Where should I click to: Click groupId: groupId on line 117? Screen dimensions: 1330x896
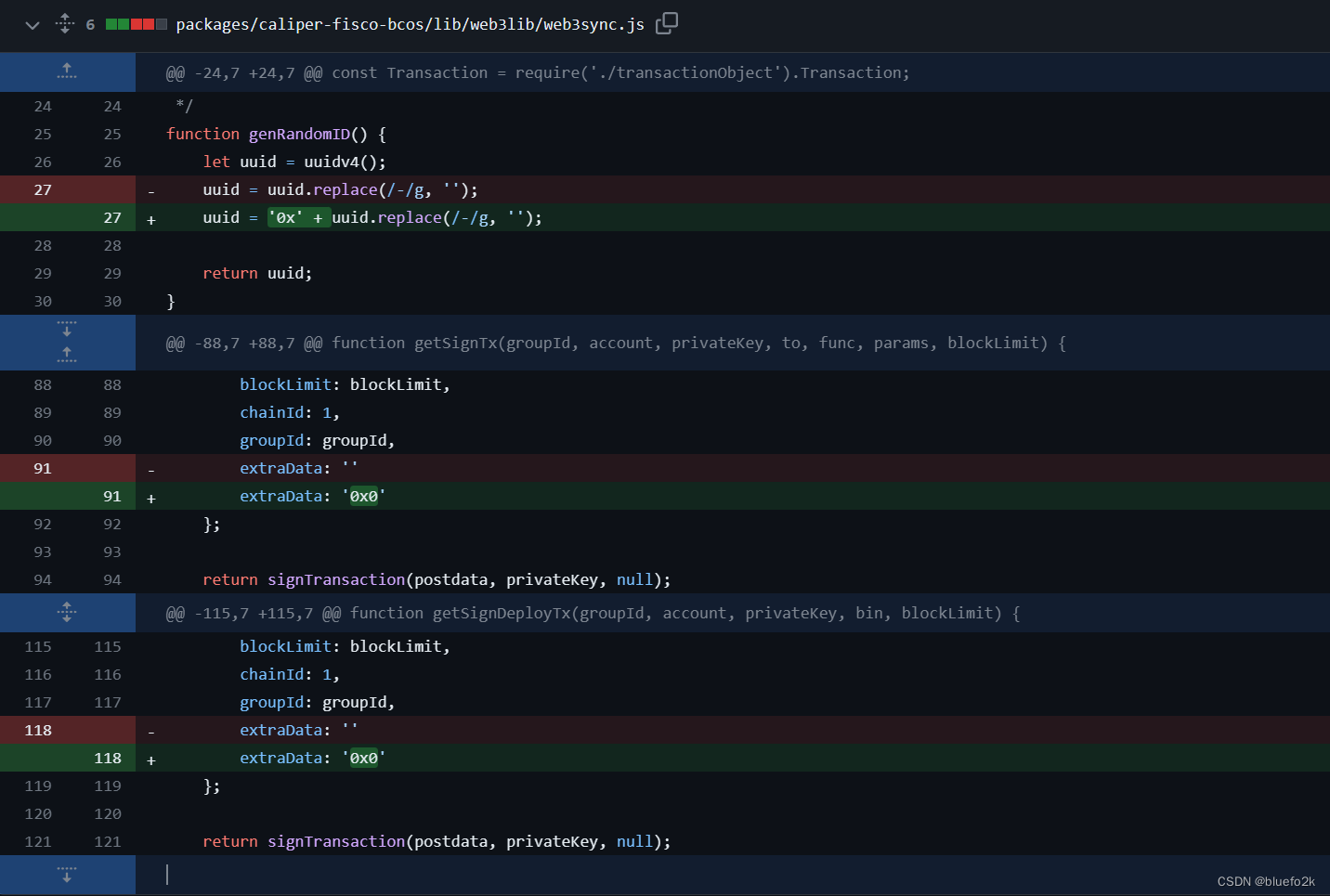click(318, 702)
